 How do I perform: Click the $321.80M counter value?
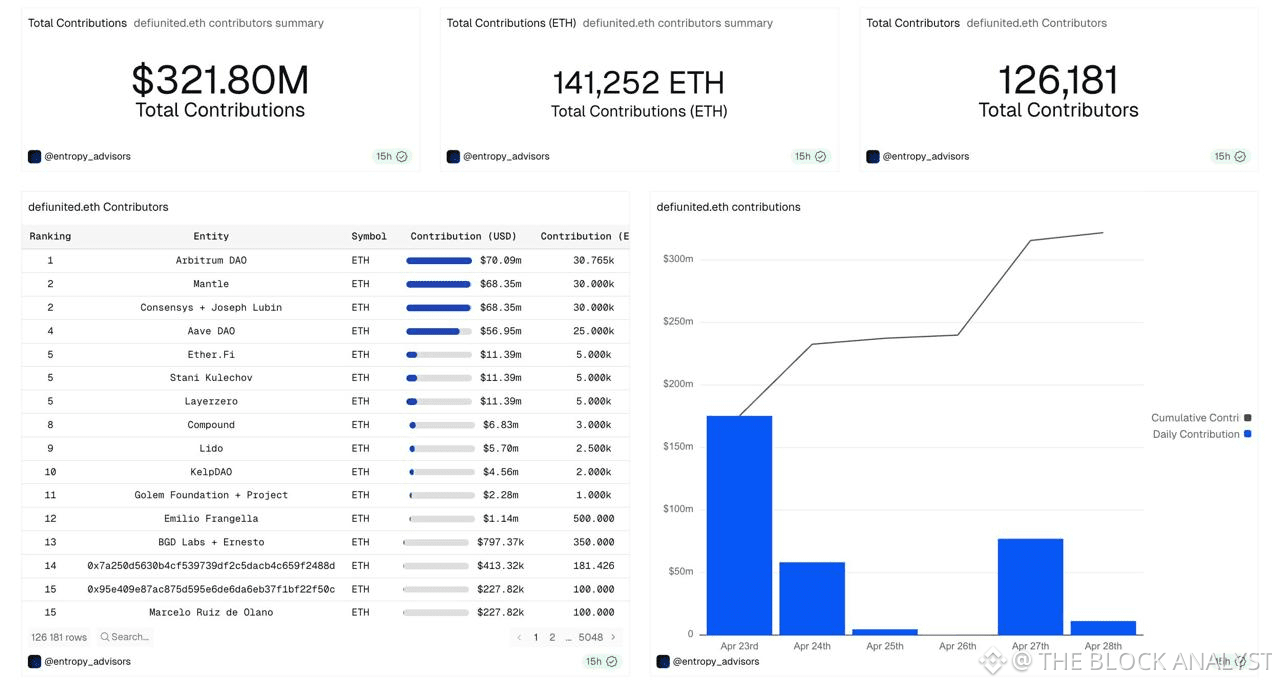pyautogui.click(x=220, y=81)
